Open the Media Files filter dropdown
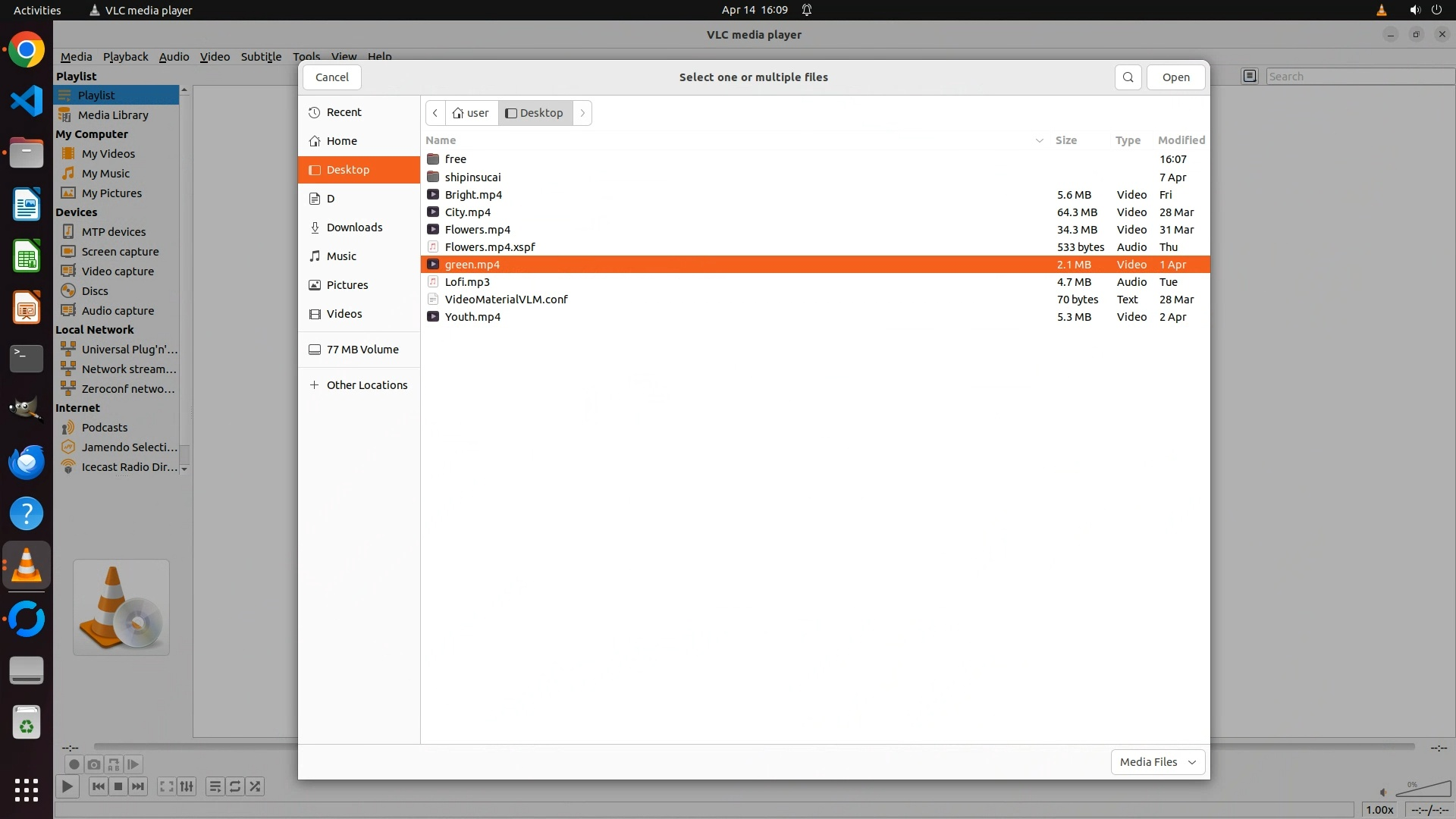 click(1157, 762)
